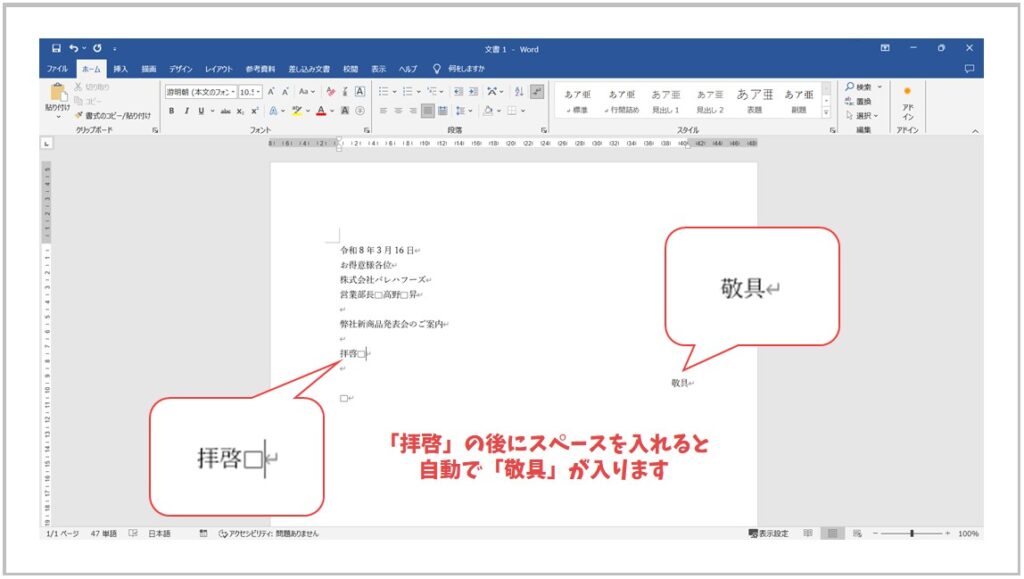This screenshot has height=579, width=1024.
Task: Open the Add-ins (アドイン) button
Action: [908, 104]
